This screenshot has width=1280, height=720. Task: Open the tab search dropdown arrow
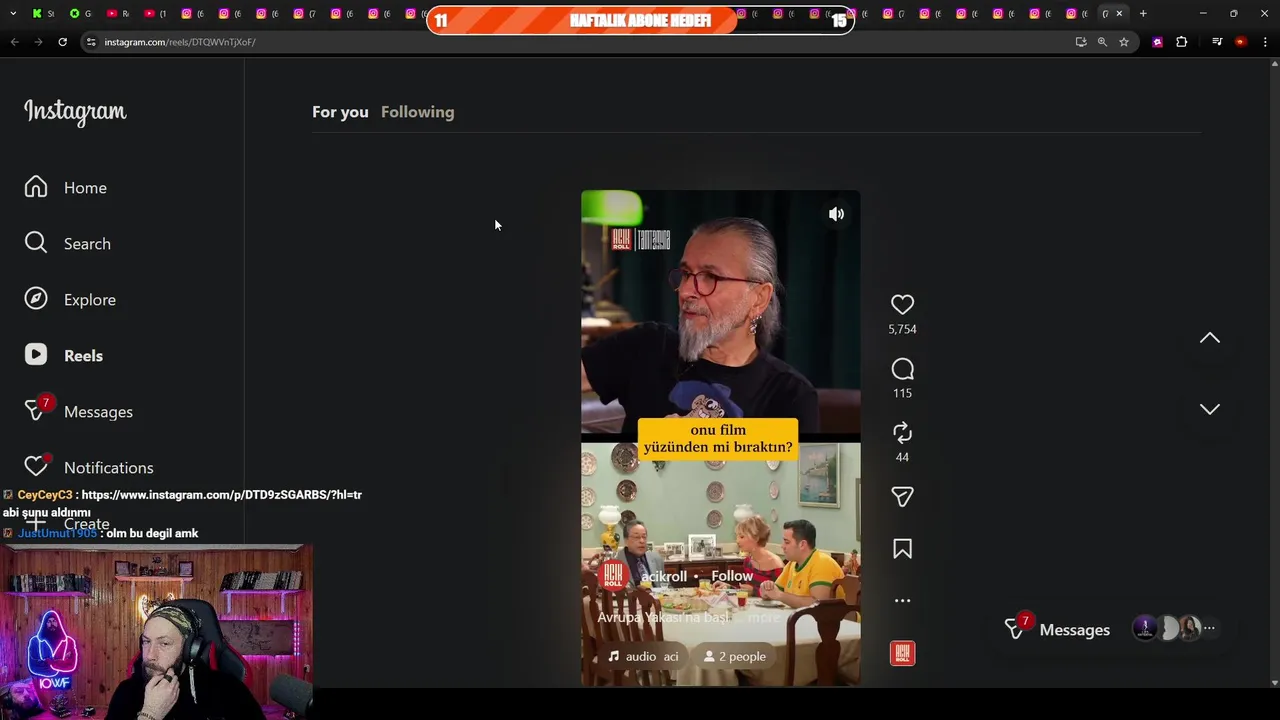coord(12,13)
